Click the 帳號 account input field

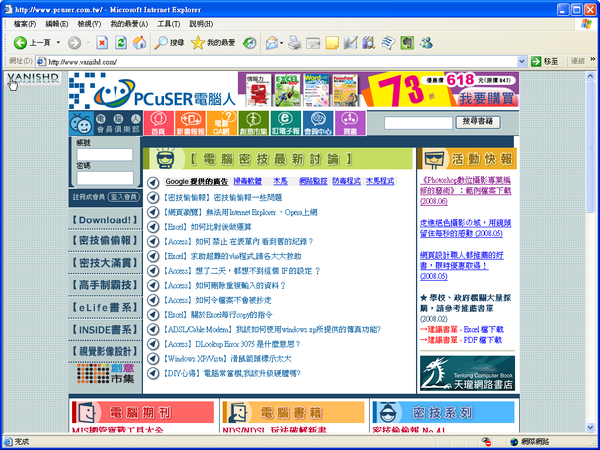(x=105, y=155)
